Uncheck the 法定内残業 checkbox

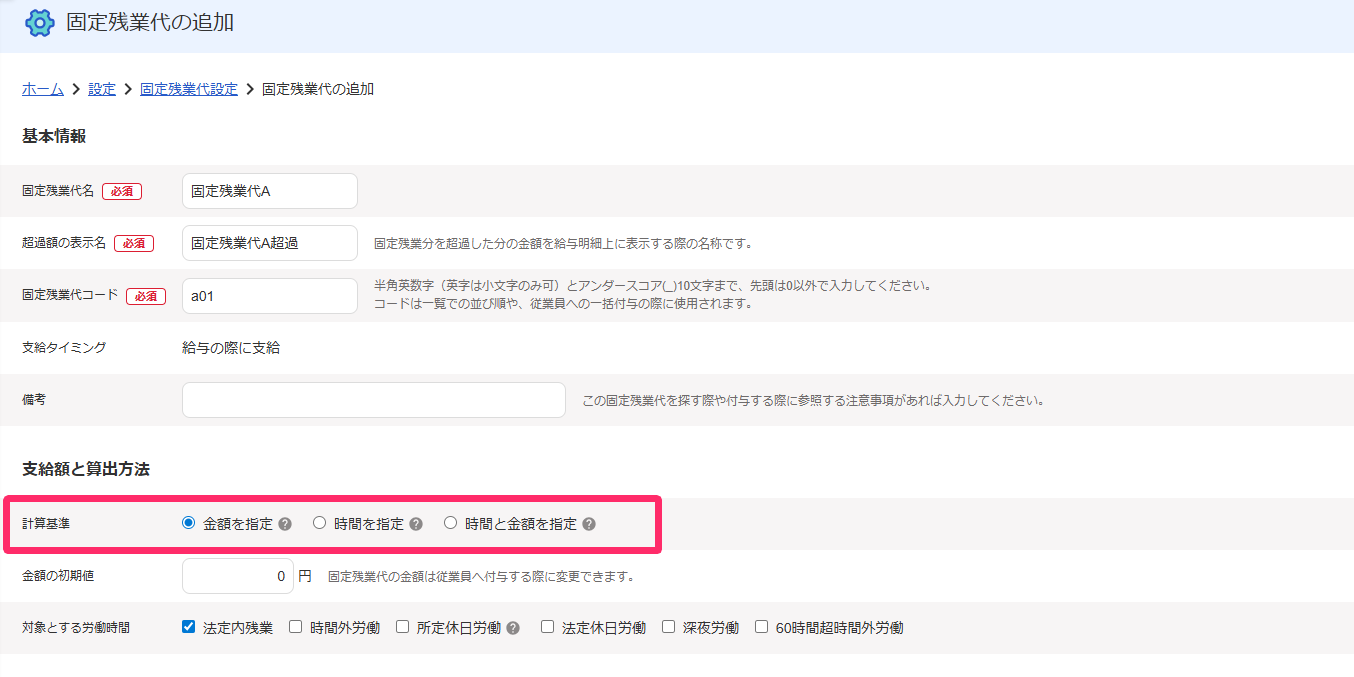point(189,627)
